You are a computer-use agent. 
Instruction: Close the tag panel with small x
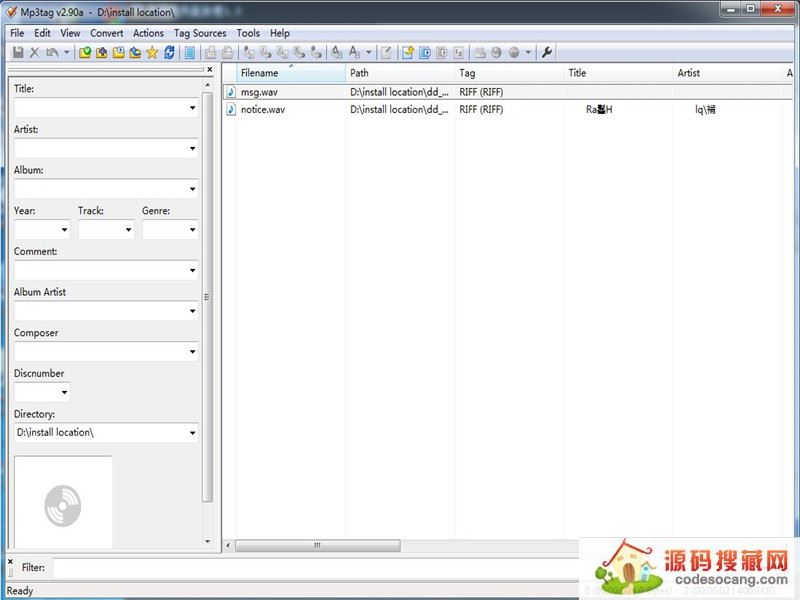pos(210,70)
